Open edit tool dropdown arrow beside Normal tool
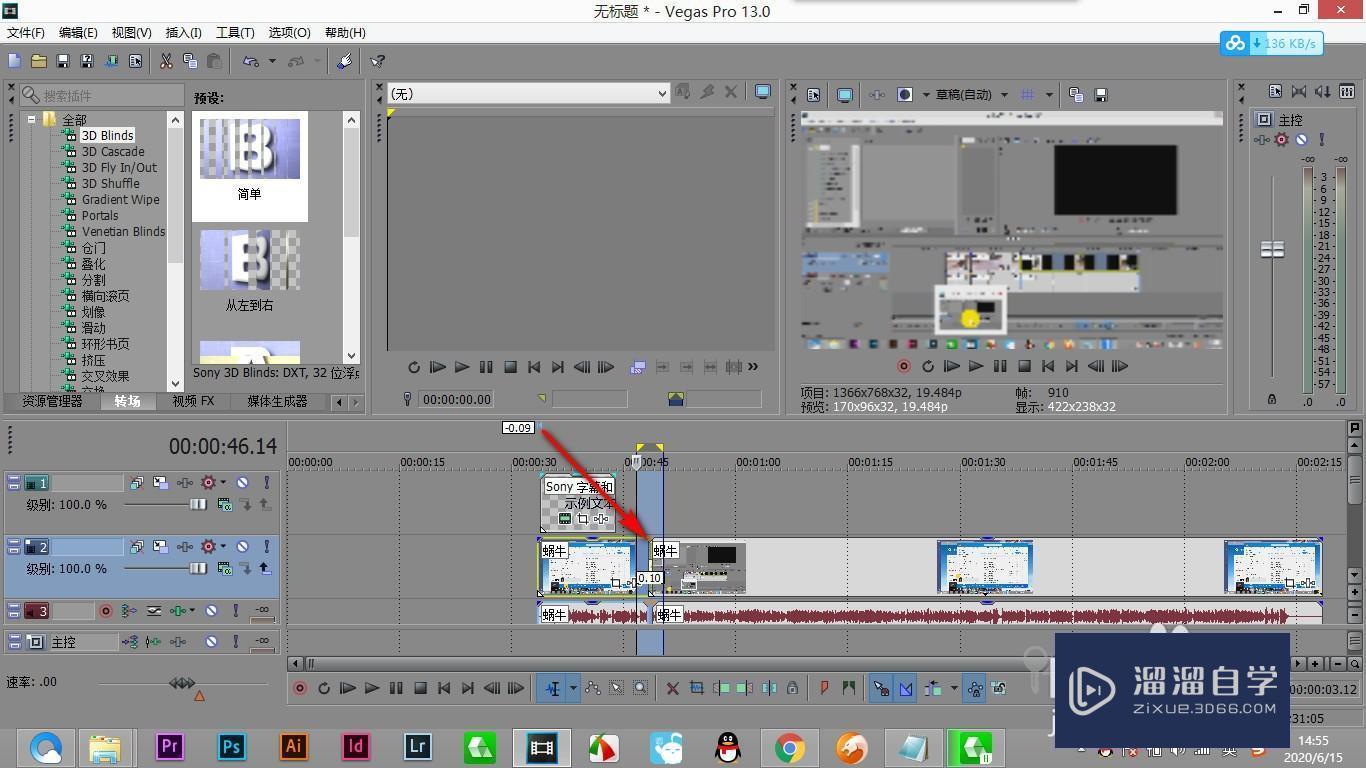This screenshot has height=768, width=1366. pos(573,688)
